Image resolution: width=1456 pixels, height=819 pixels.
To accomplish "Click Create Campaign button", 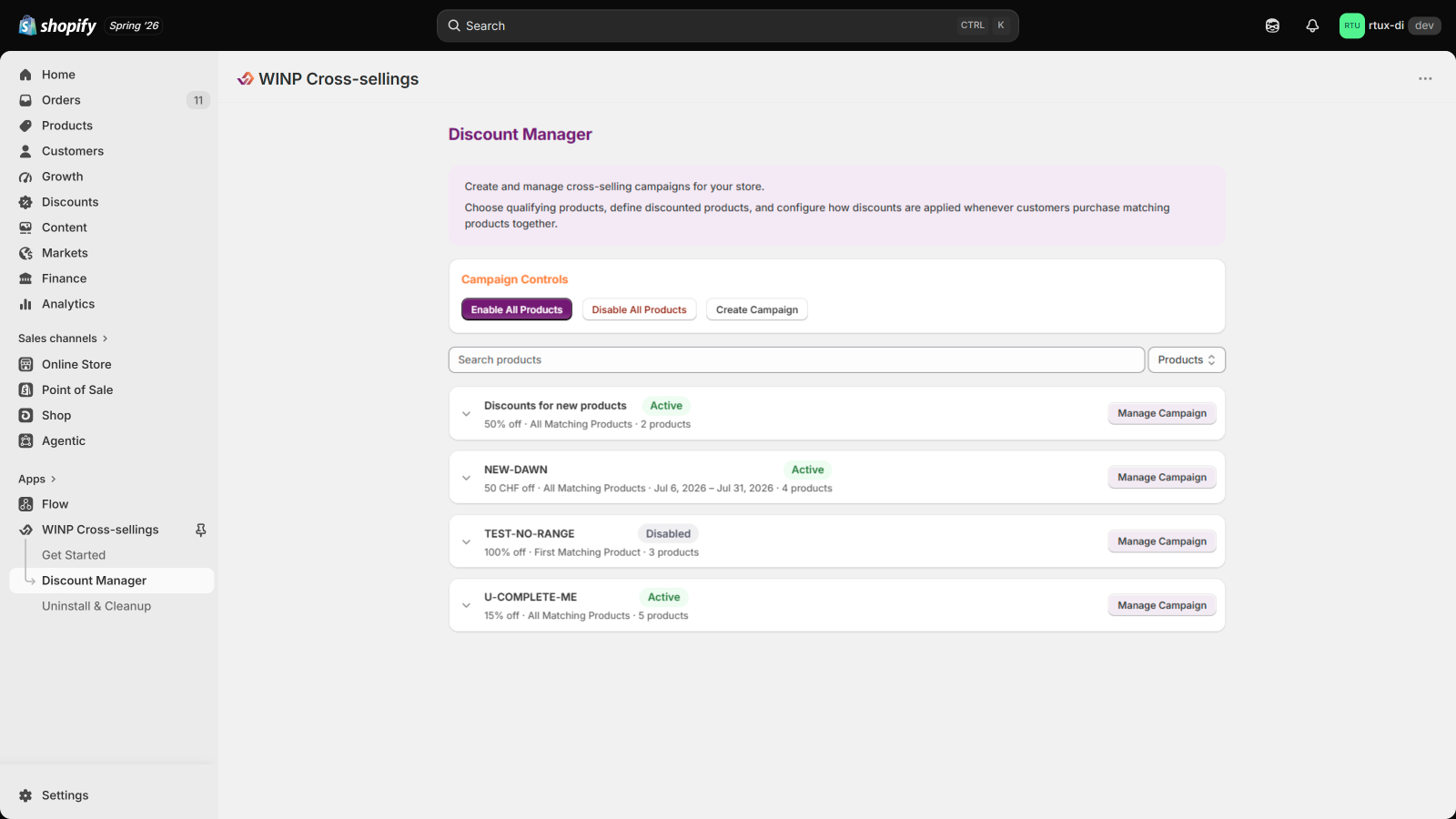I will [757, 309].
